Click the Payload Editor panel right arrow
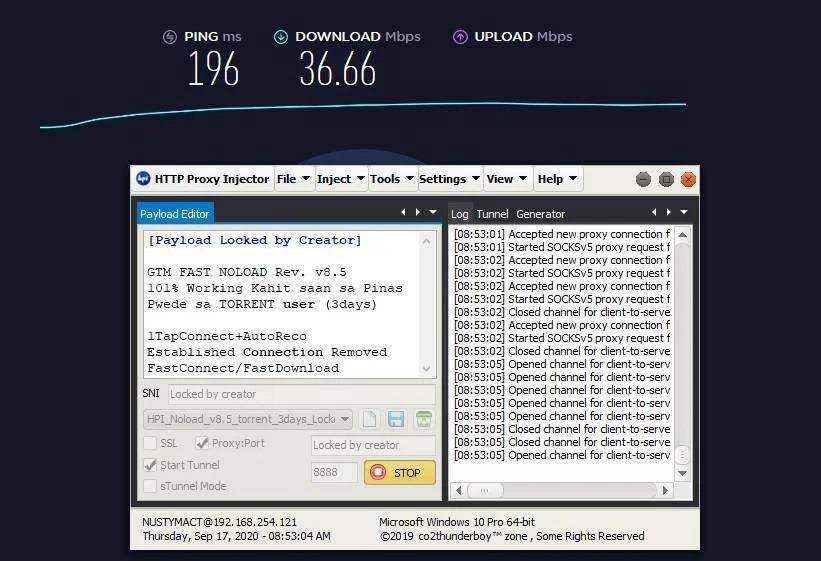 coord(417,212)
